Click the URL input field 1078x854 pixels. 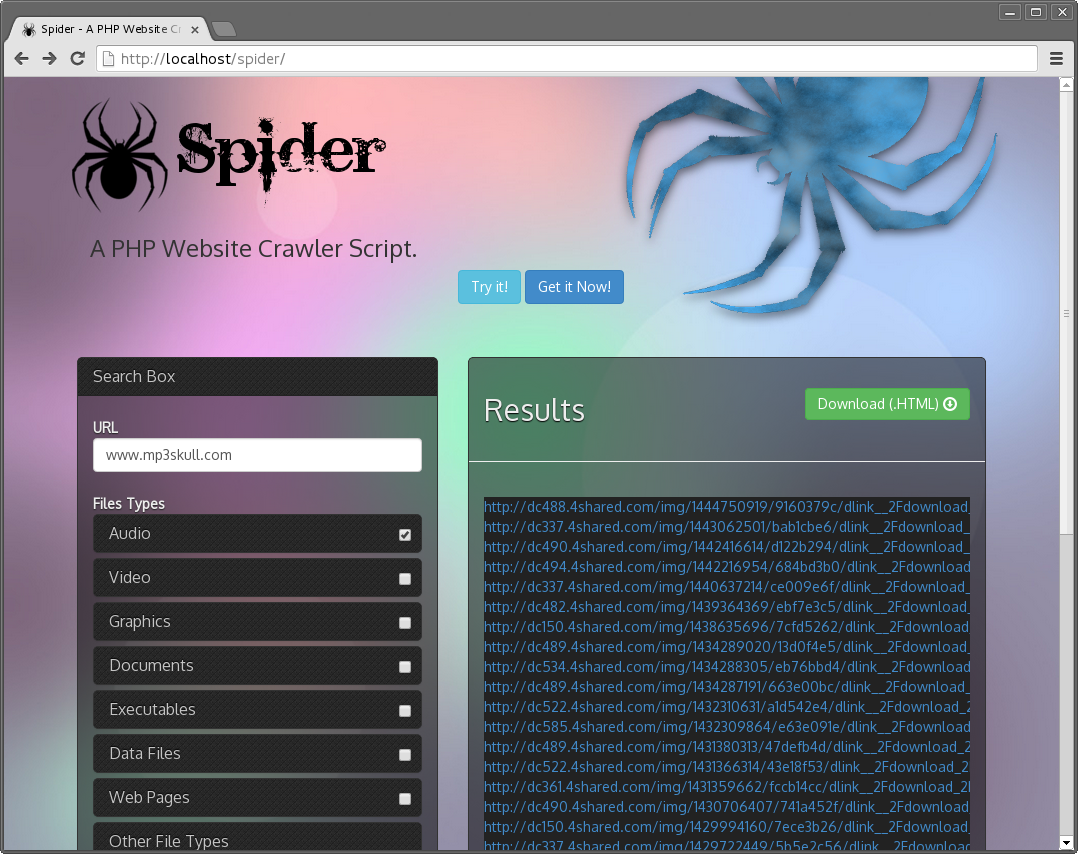[x=257, y=455]
